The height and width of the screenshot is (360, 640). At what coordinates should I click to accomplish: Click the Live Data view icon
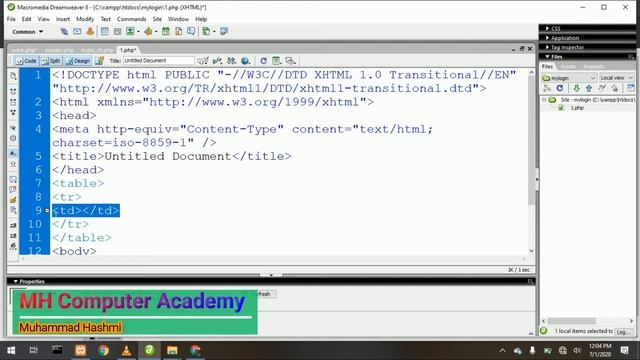click(99, 61)
